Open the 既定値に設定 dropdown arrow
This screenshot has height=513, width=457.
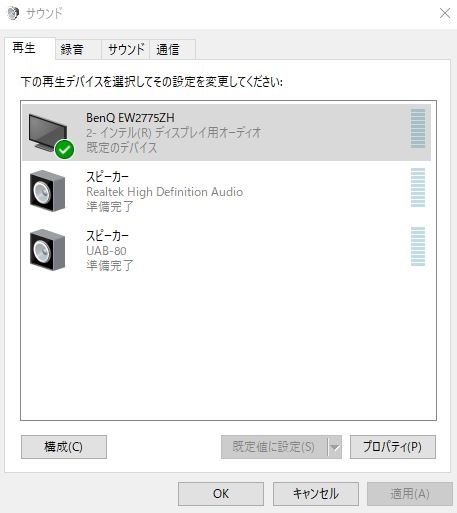[335, 447]
